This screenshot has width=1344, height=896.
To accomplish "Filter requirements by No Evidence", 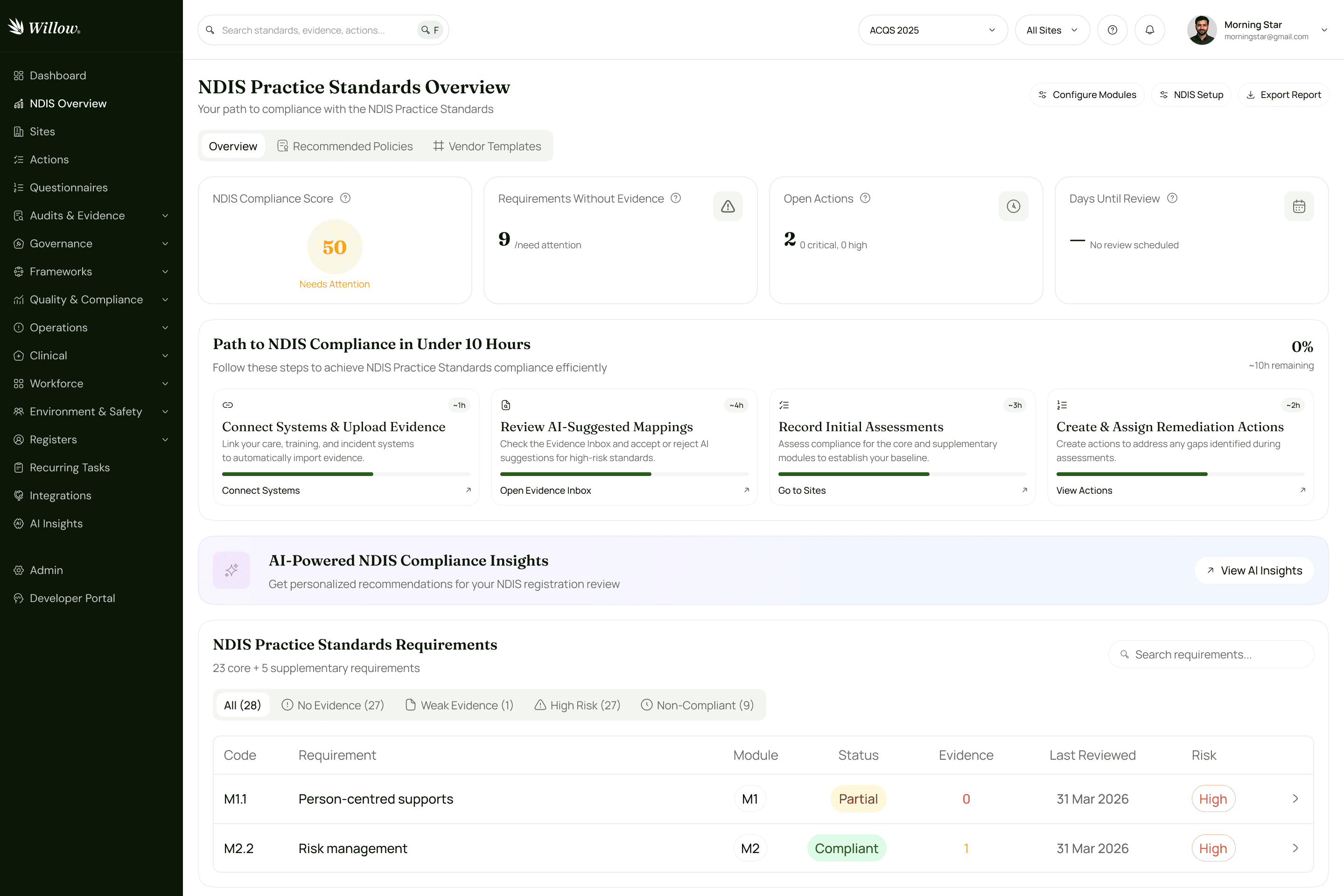I will 333,705.
